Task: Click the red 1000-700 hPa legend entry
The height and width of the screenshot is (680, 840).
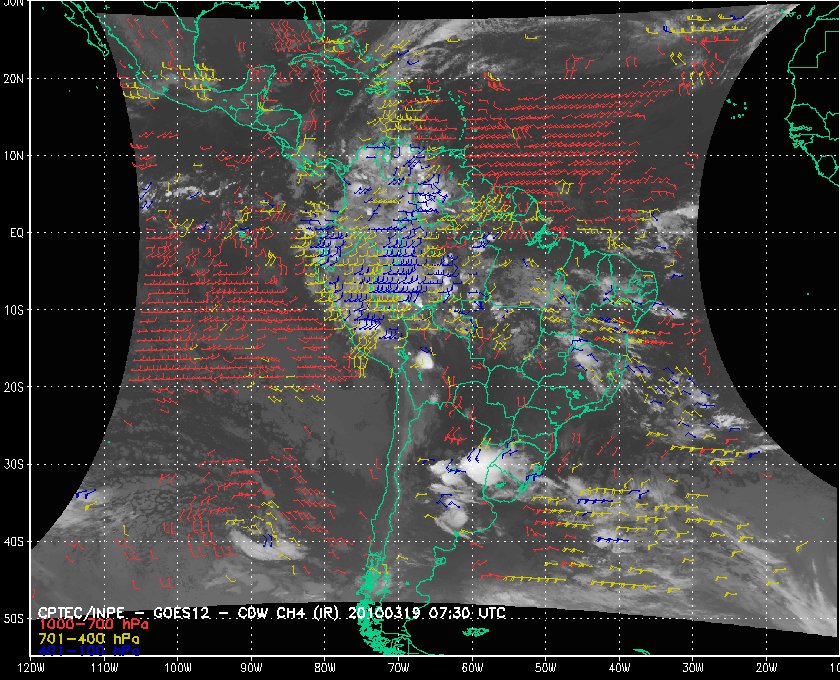Action: point(93,625)
